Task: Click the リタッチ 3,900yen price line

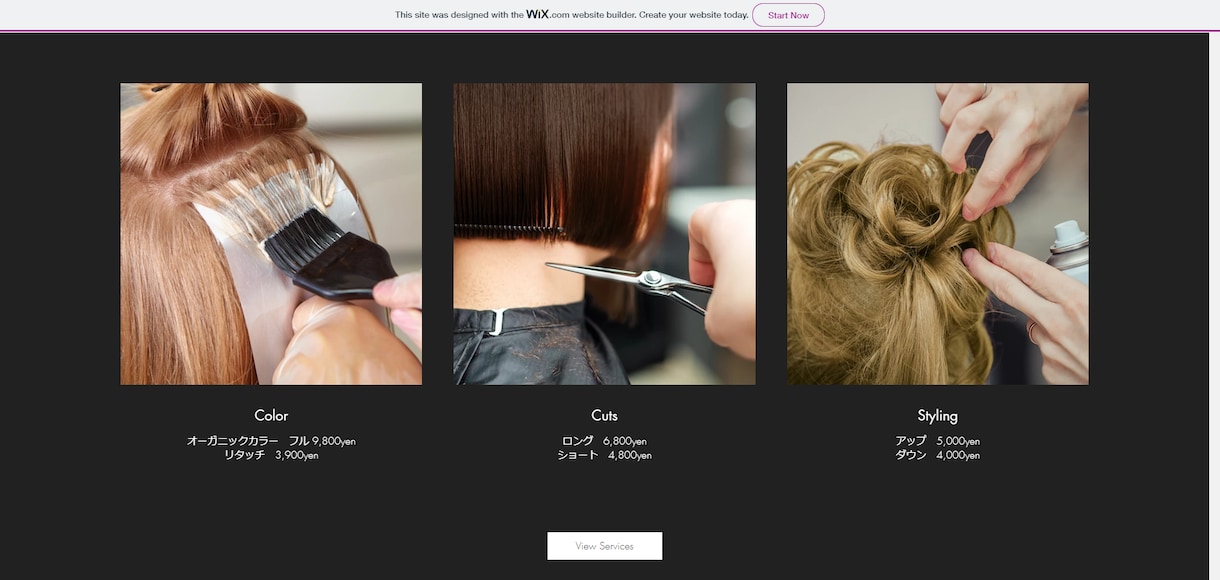Action: (x=271, y=455)
